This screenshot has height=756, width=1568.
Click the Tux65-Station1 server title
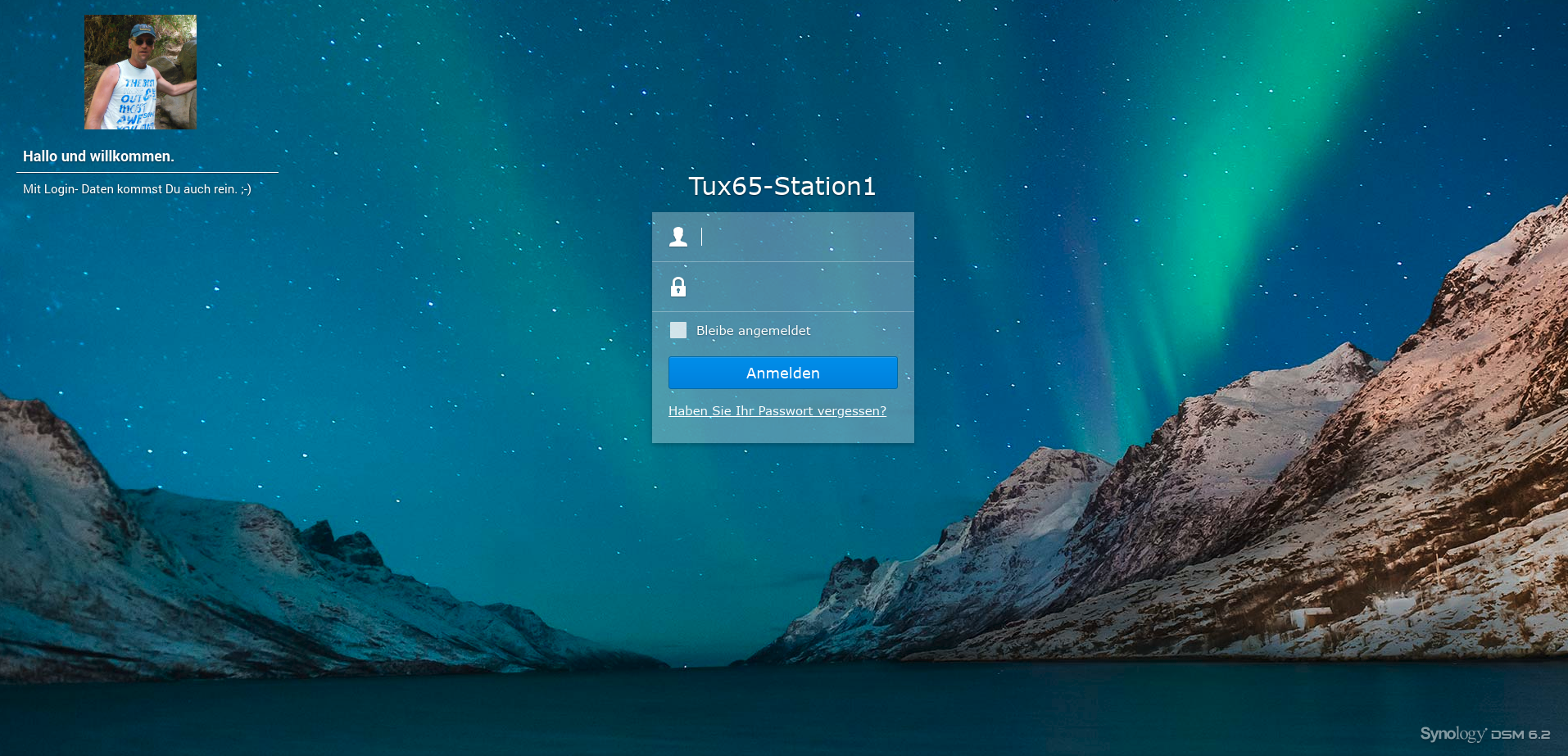(x=782, y=187)
